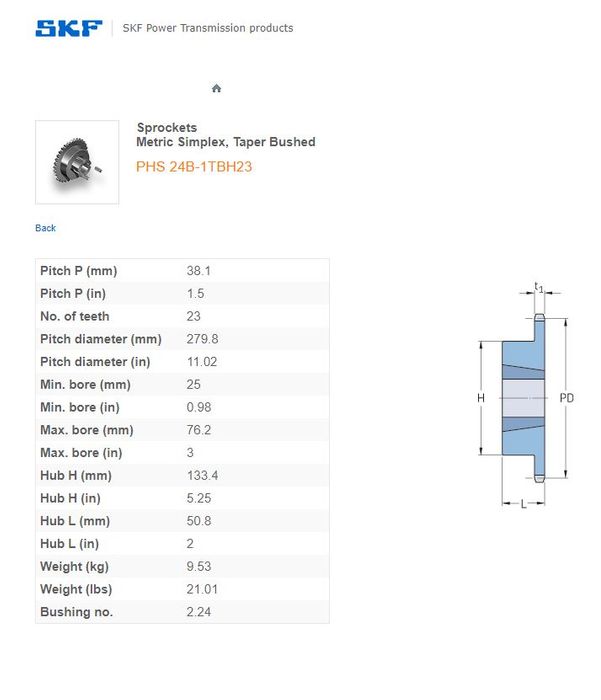Click the PD label in diagram
This screenshot has height=700, width=601.
click(x=567, y=398)
